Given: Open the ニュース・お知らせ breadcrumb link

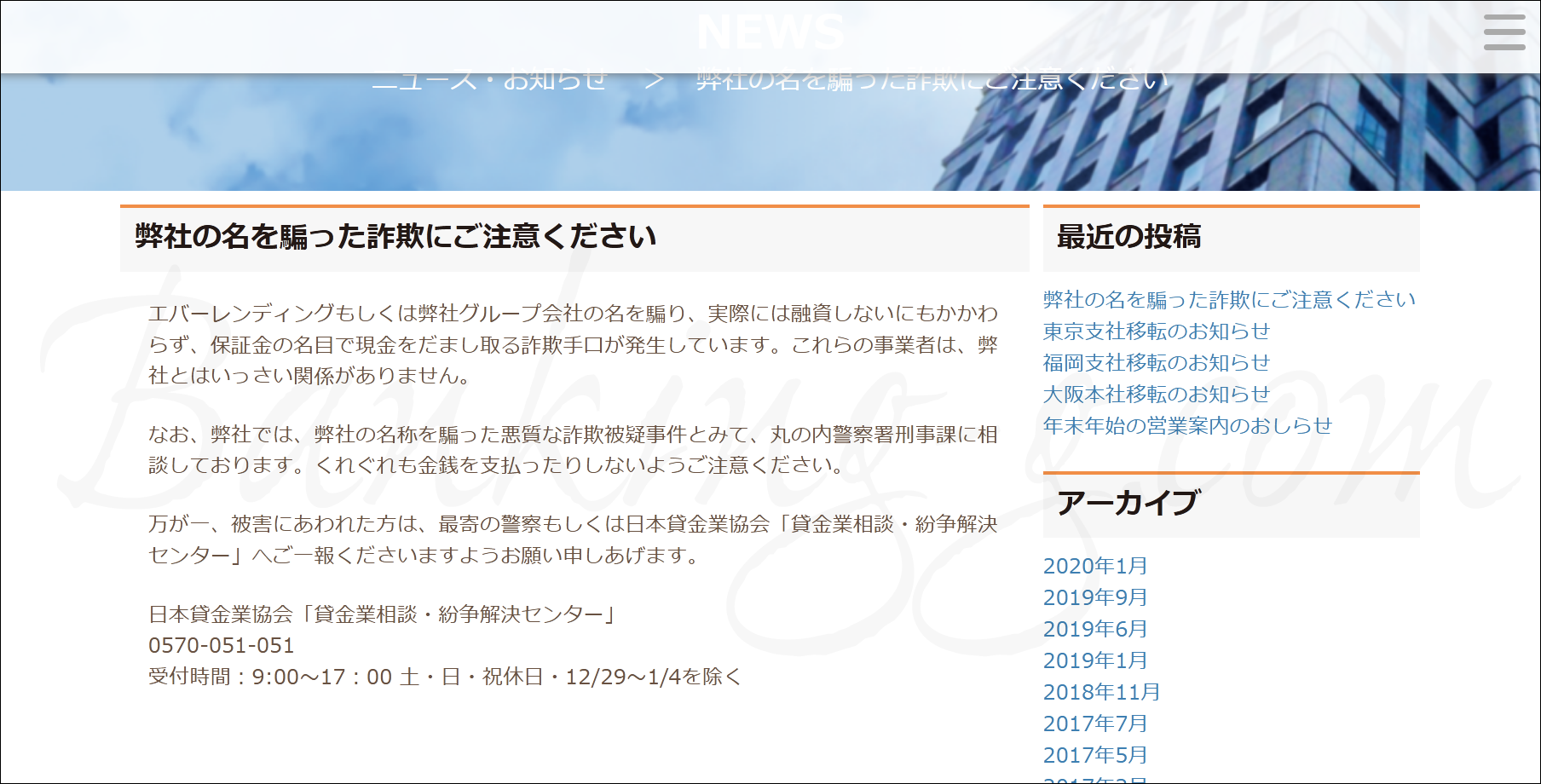Looking at the screenshot, I should 489,80.
